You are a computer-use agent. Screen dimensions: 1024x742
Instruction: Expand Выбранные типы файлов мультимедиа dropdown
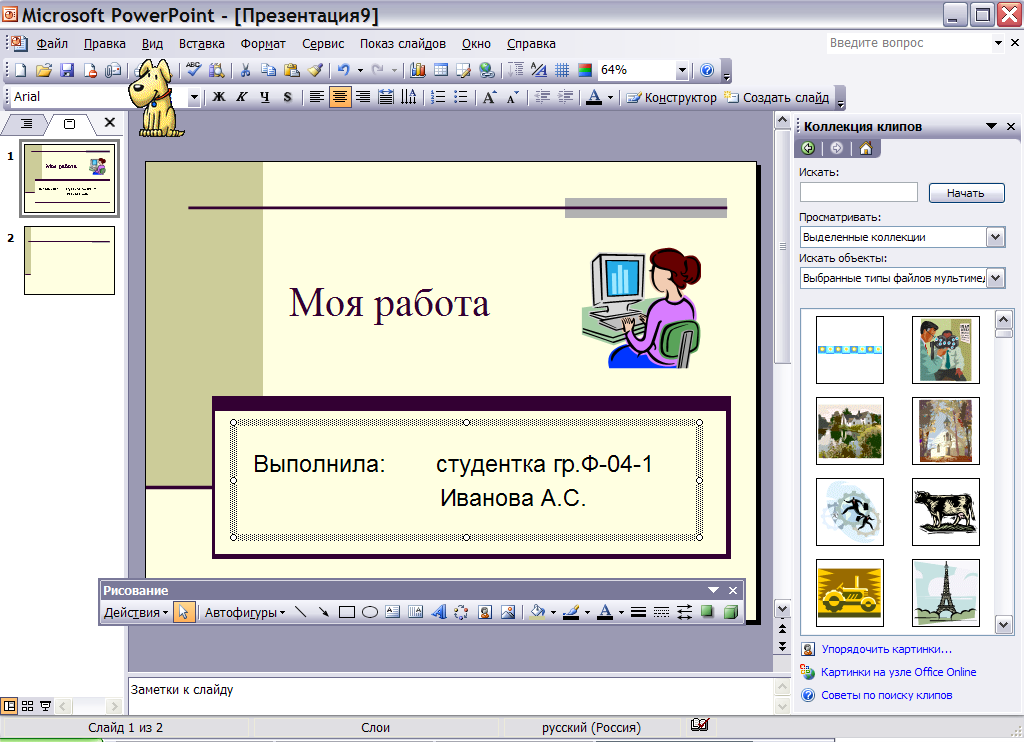pos(995,278)
